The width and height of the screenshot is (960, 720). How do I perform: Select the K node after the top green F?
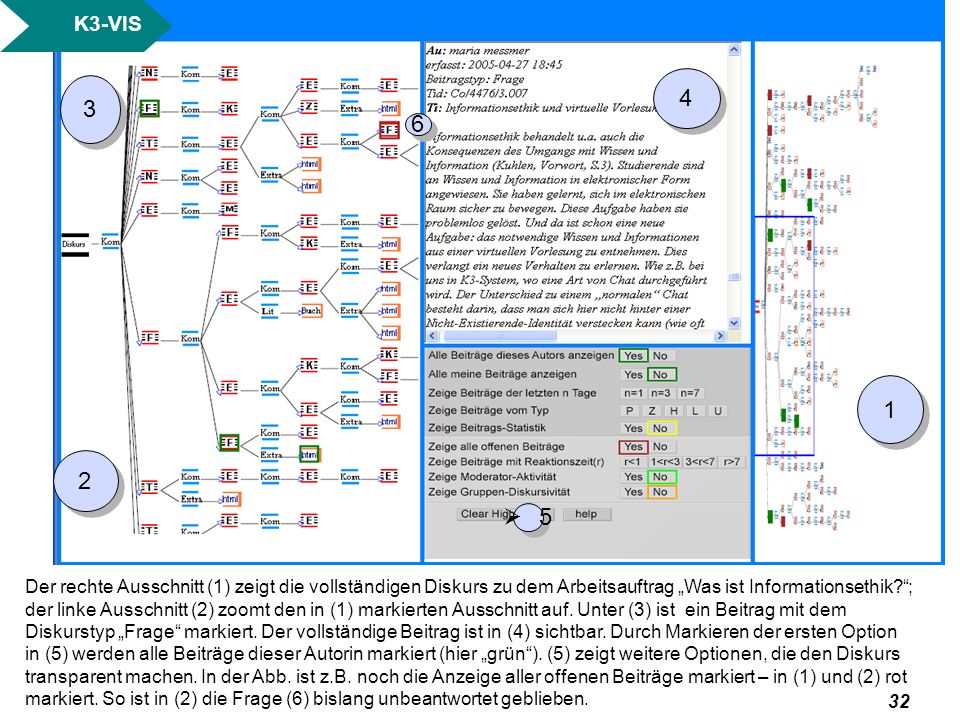[x=229, y=109]
